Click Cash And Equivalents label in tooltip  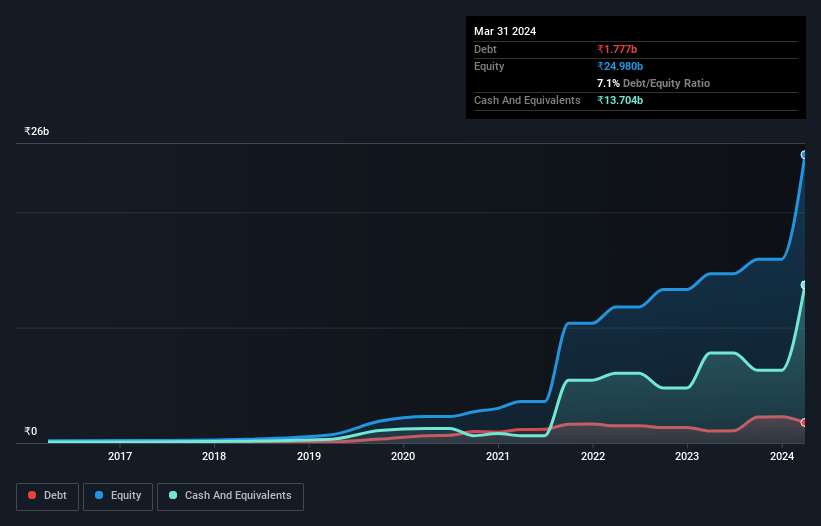tap(527, 100)
